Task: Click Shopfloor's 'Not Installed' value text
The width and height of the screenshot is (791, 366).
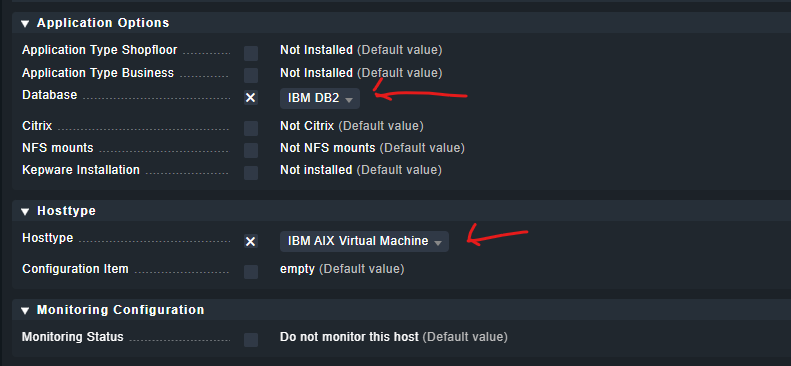Action: (x=316, y=50)
